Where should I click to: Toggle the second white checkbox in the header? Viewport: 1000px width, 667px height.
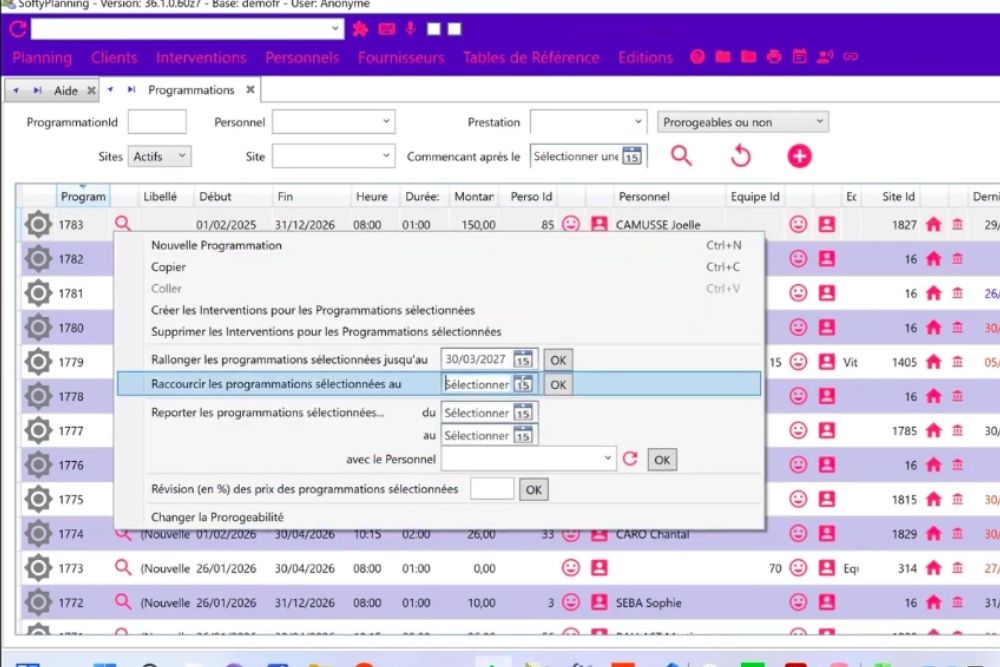coord(453,29)
